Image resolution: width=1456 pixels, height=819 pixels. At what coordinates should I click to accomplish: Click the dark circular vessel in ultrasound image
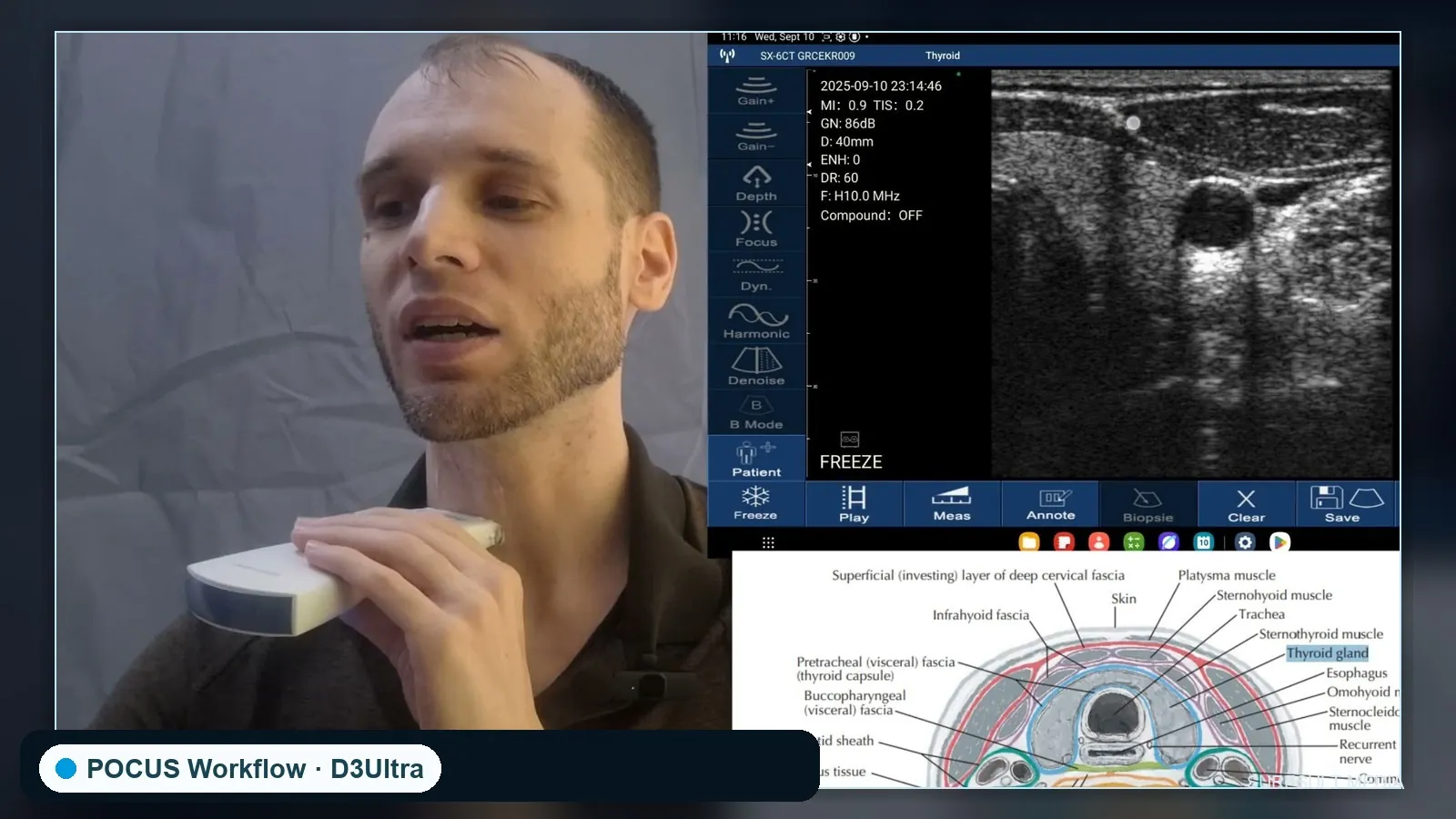1215,217
